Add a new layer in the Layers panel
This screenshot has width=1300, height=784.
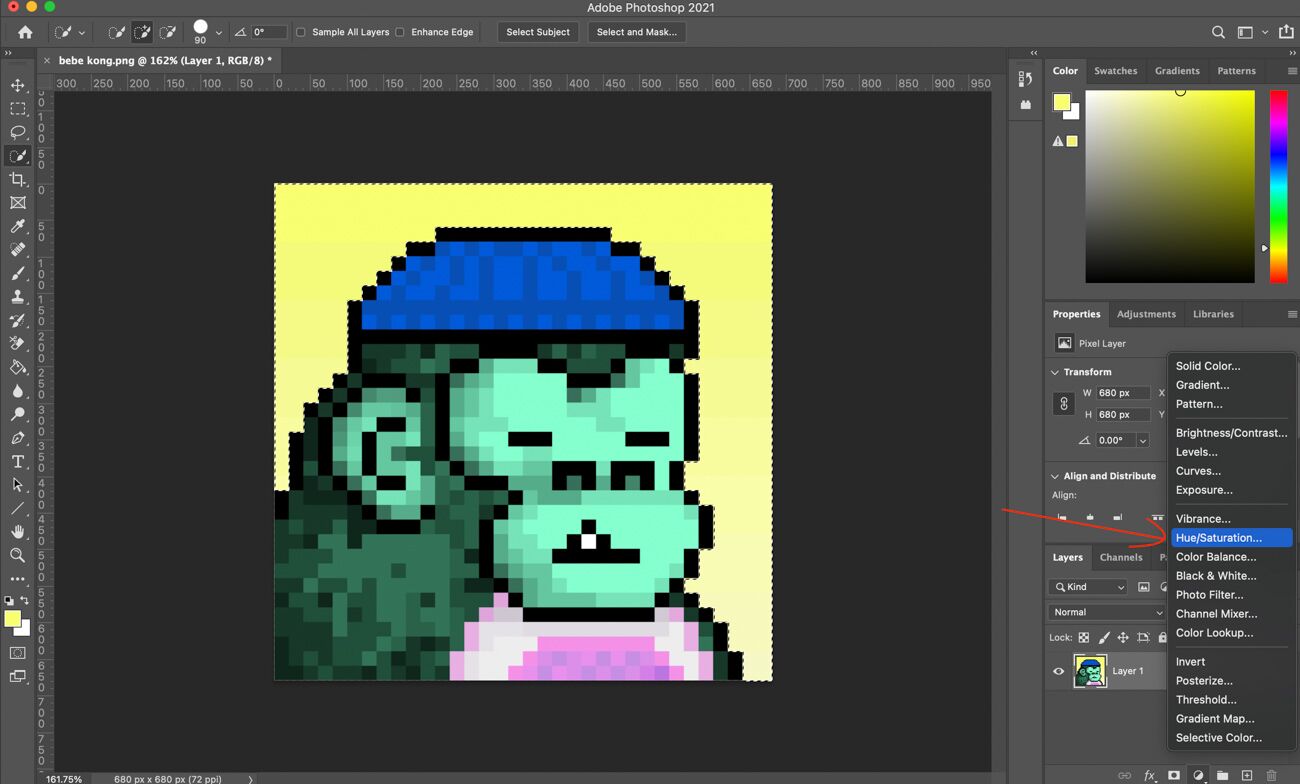pos(1246,775)
